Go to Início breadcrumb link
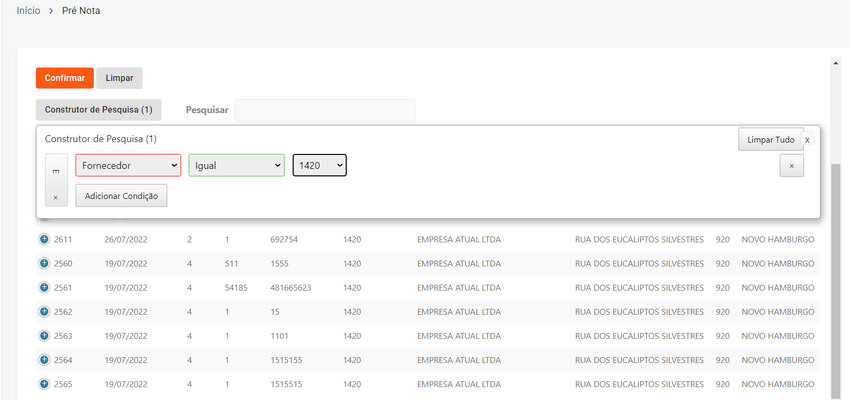 28,11
